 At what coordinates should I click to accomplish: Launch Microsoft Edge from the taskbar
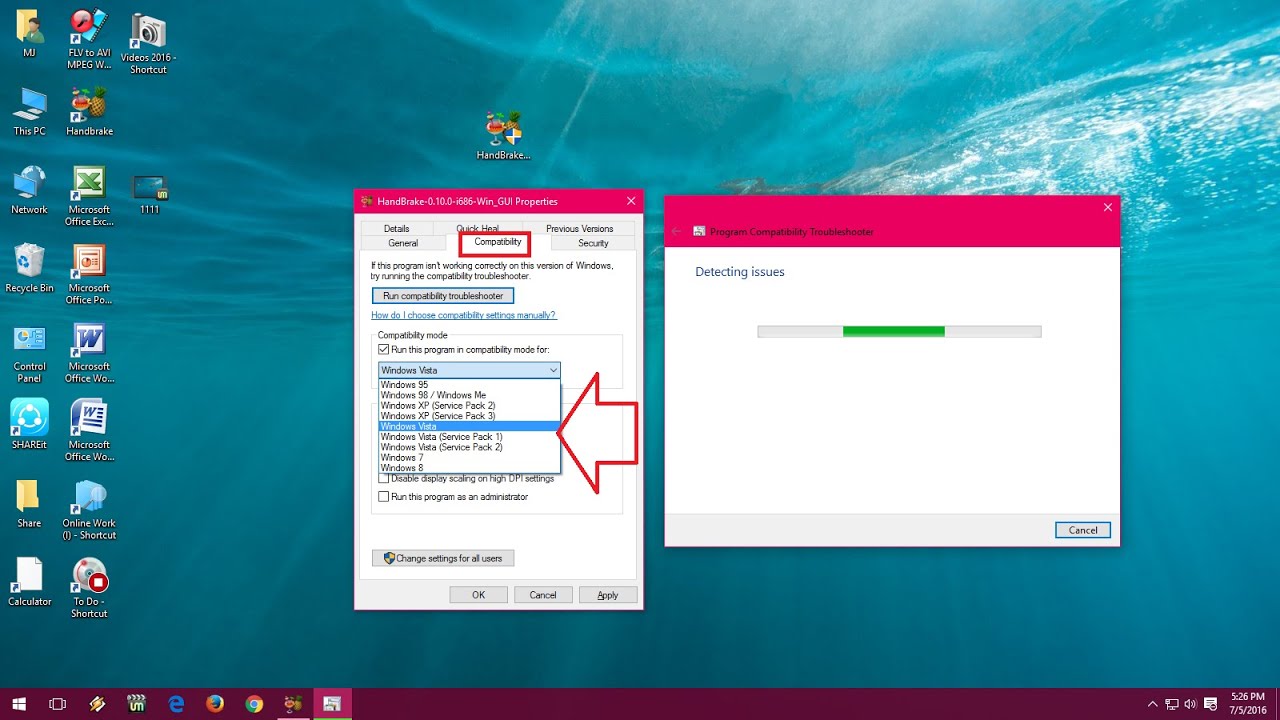click(176, 704)
